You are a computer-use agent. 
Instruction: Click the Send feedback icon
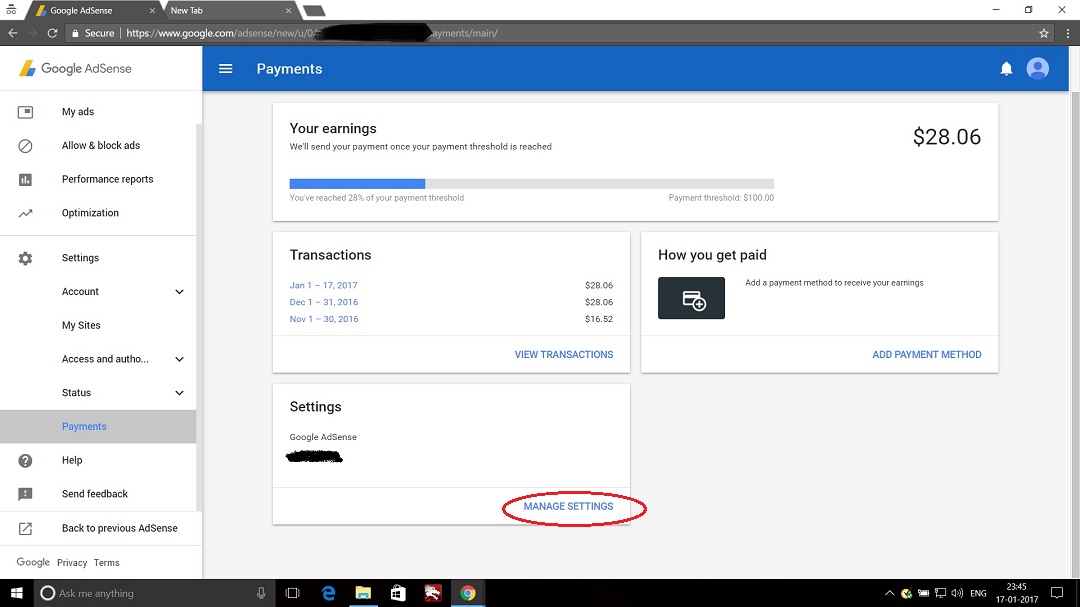[25, 494]
